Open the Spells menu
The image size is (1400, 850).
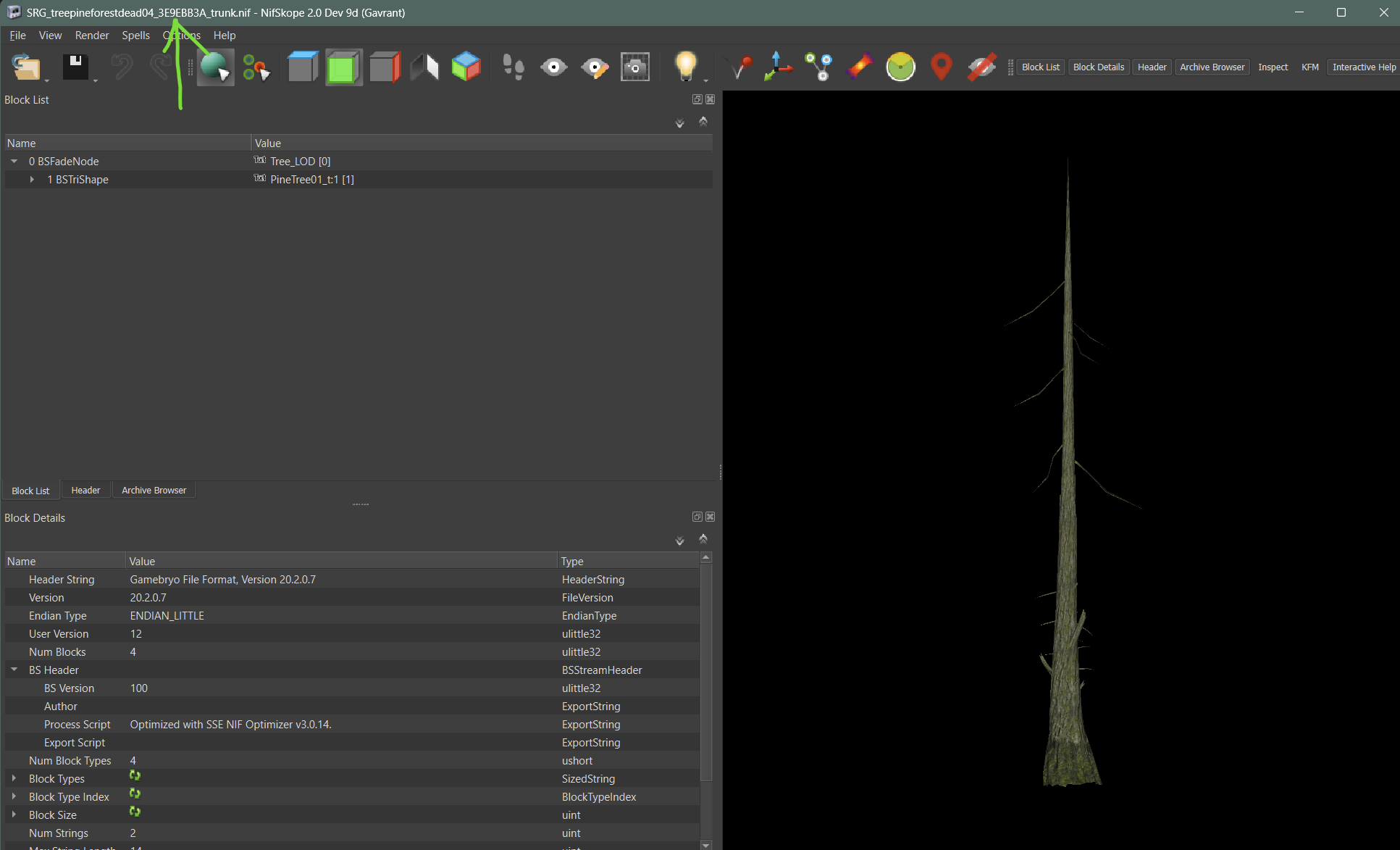pyautogui.click(x=135, y=36)
